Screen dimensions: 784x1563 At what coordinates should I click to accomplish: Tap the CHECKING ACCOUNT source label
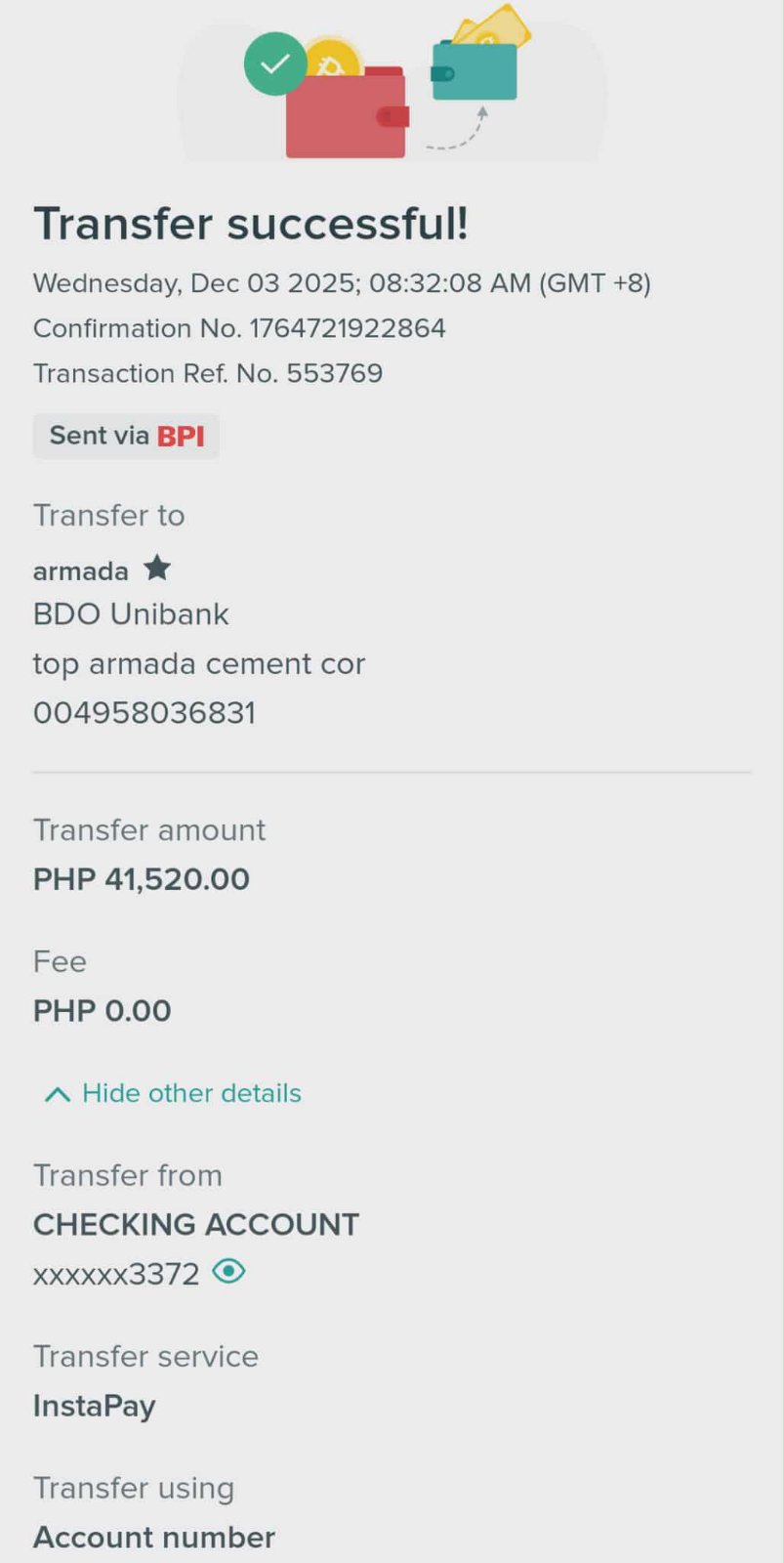(196, 1224)
